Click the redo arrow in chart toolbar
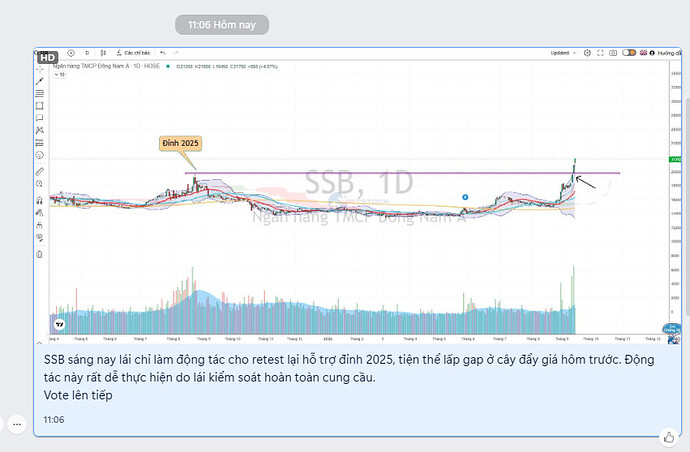 pos(176,53)
